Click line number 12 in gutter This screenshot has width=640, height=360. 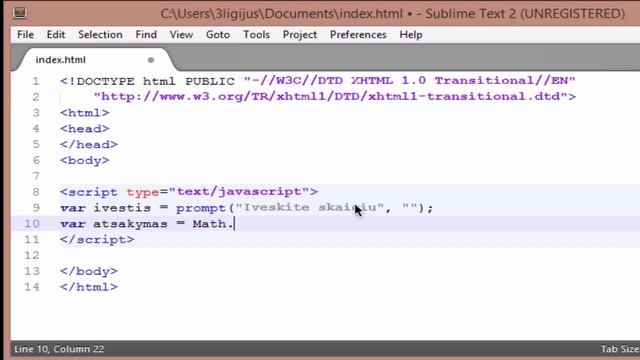tap(32, 256)
